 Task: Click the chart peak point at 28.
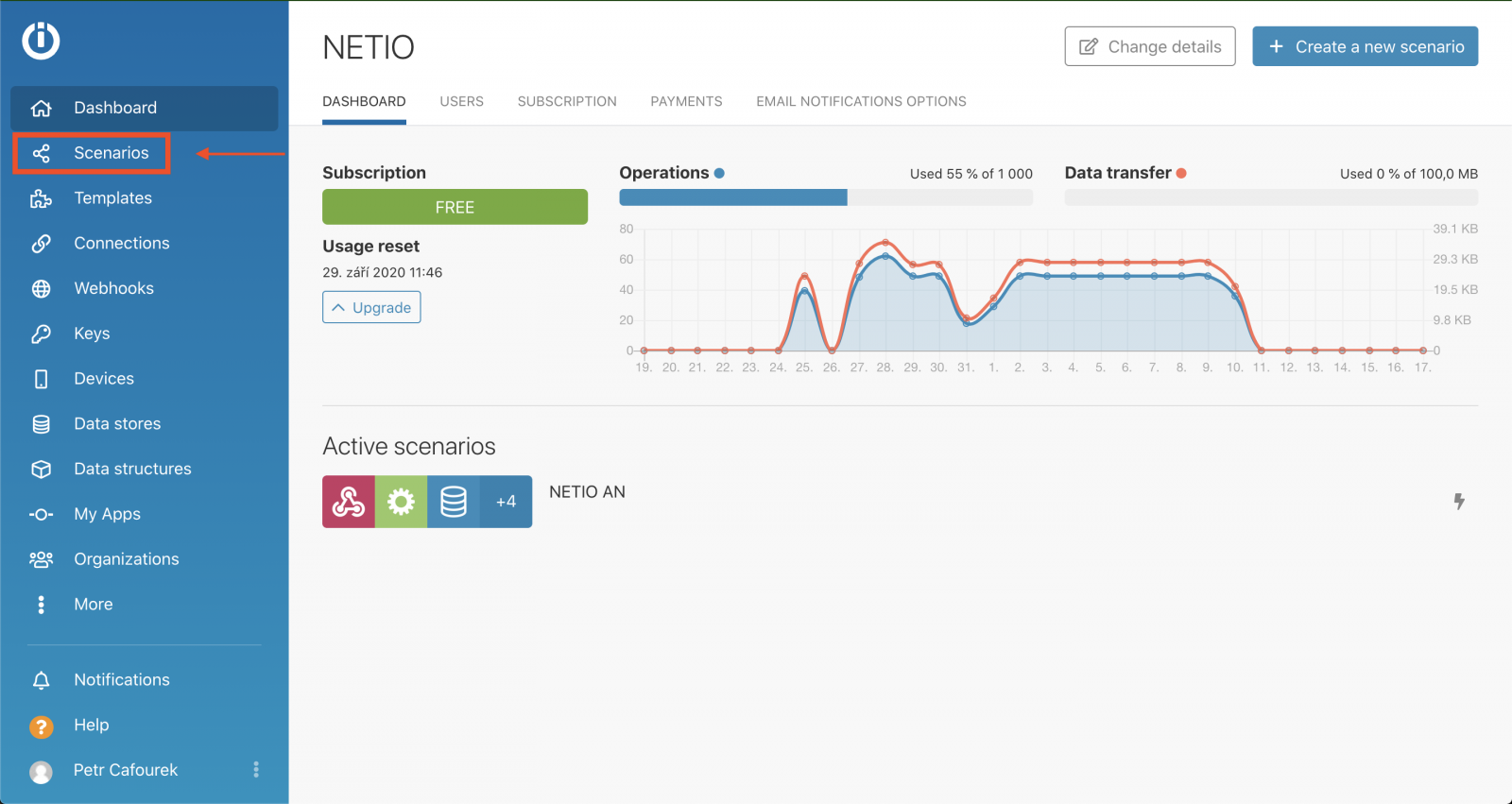[885, 243]
